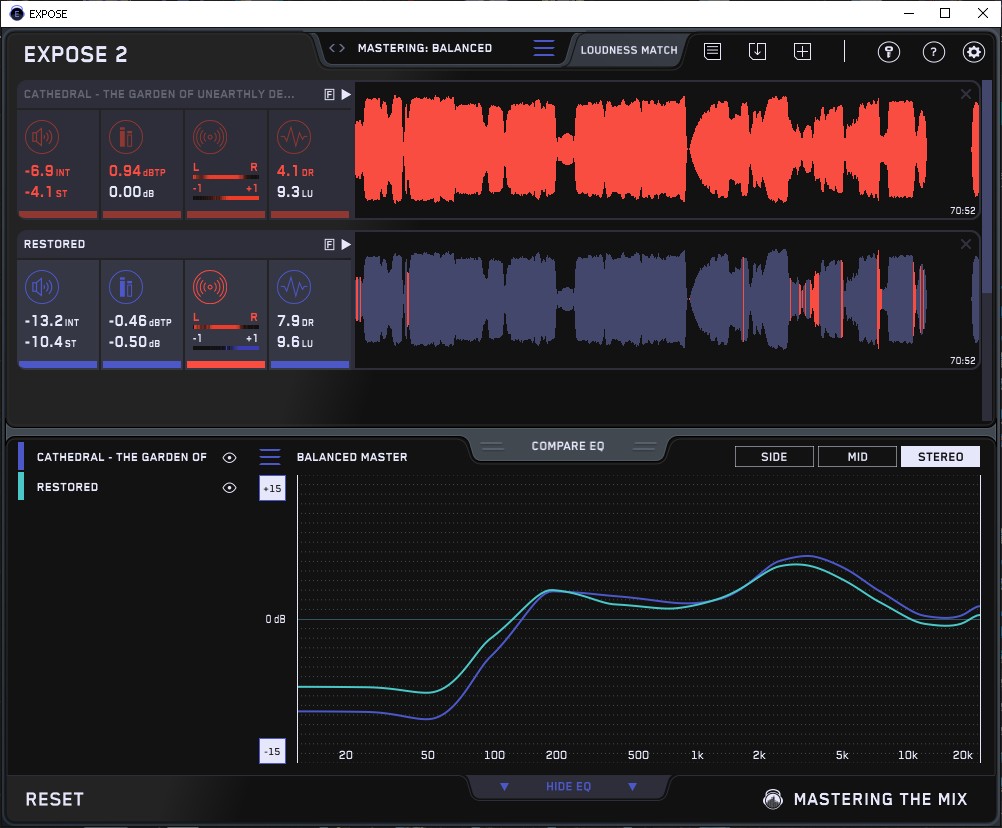Viewport: 1002px width, 828px height.
Task: Hide the Cathedral EQ curve with eye icon
Action: [230, 457]
